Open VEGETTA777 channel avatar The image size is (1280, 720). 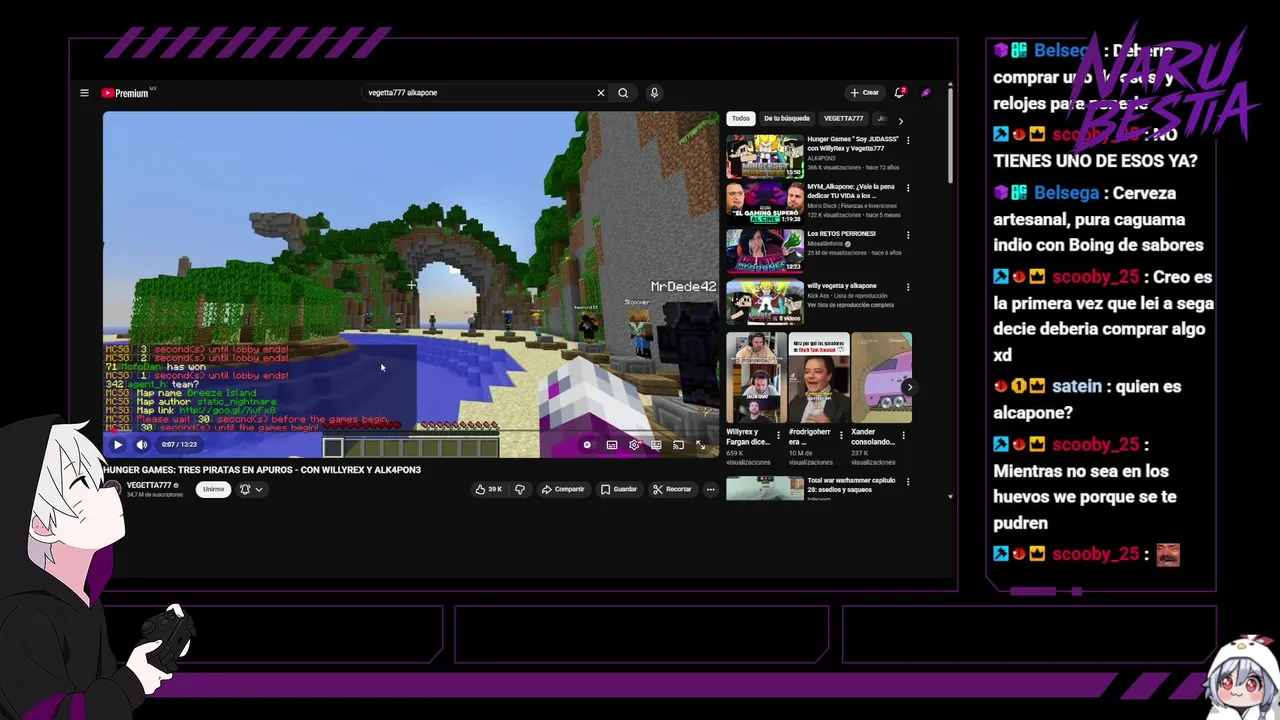tap(113, 489)
